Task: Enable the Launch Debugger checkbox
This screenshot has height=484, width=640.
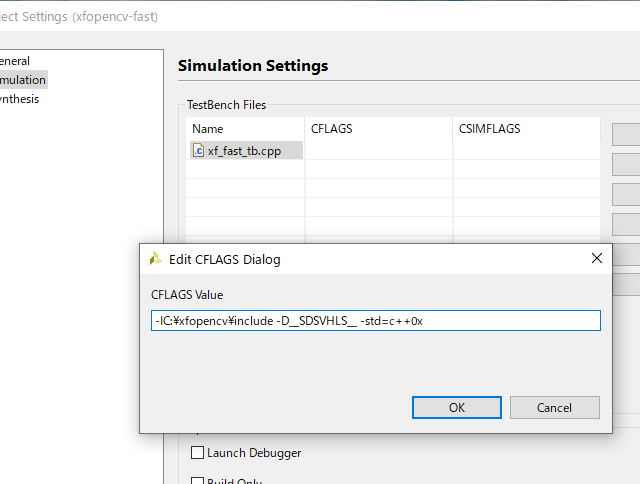Action: pyautogui.click(x=197, y=453)
